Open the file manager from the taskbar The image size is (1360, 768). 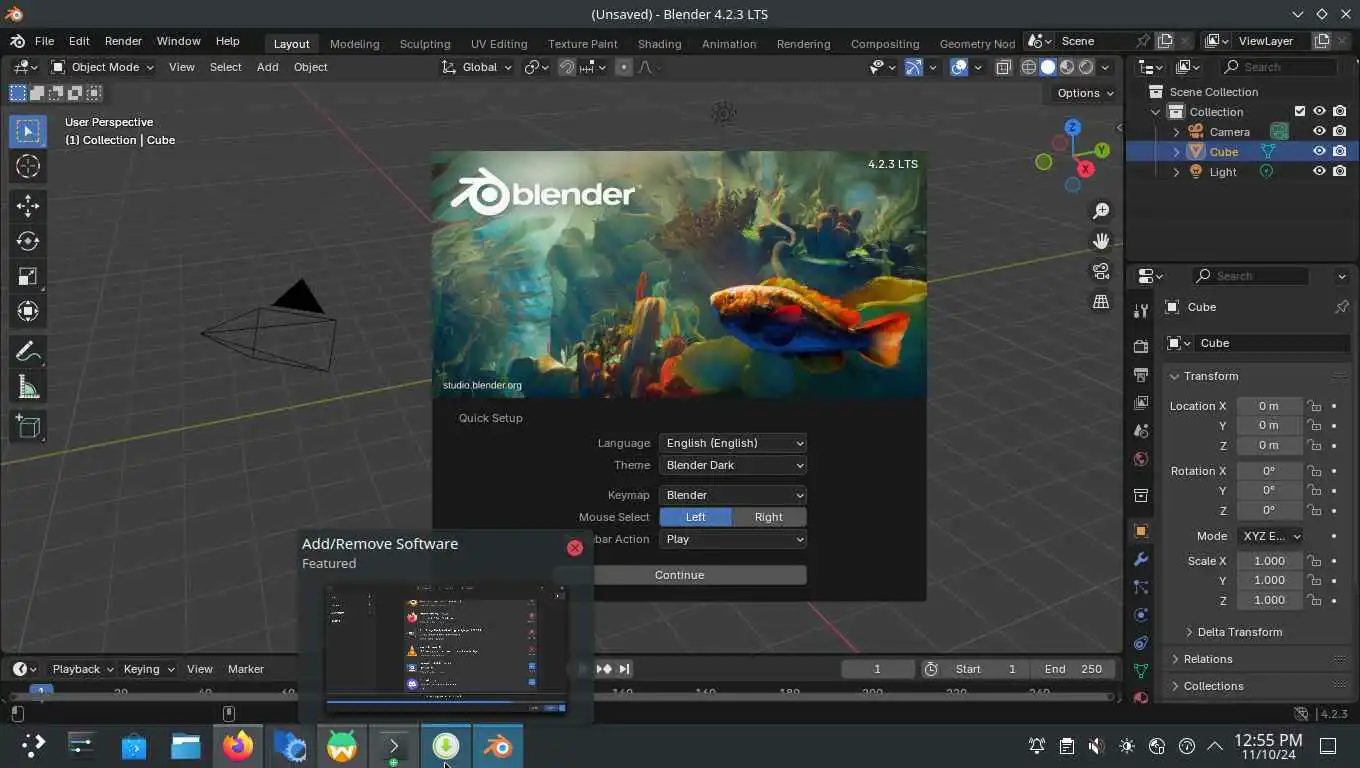[x=186, y=746]
